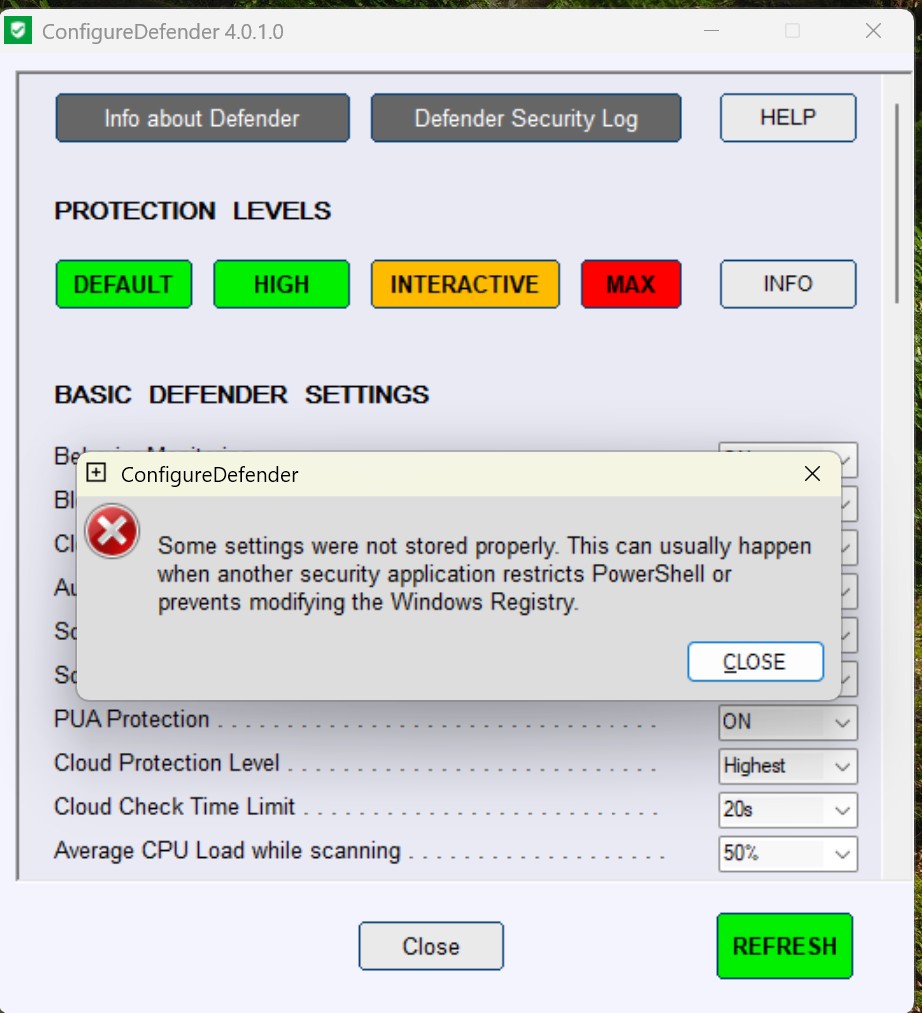Open protection levels INFO

tap(788, 284)
